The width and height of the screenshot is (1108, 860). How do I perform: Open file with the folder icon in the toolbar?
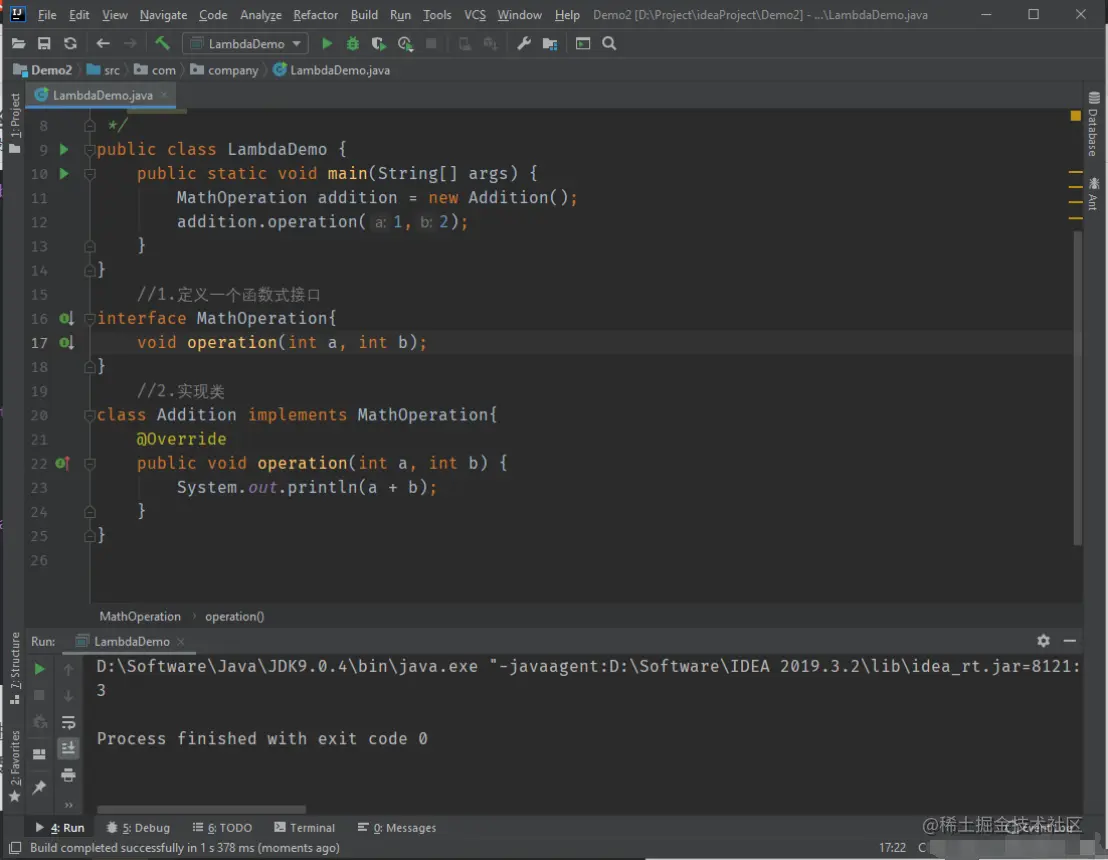(18, 44)
